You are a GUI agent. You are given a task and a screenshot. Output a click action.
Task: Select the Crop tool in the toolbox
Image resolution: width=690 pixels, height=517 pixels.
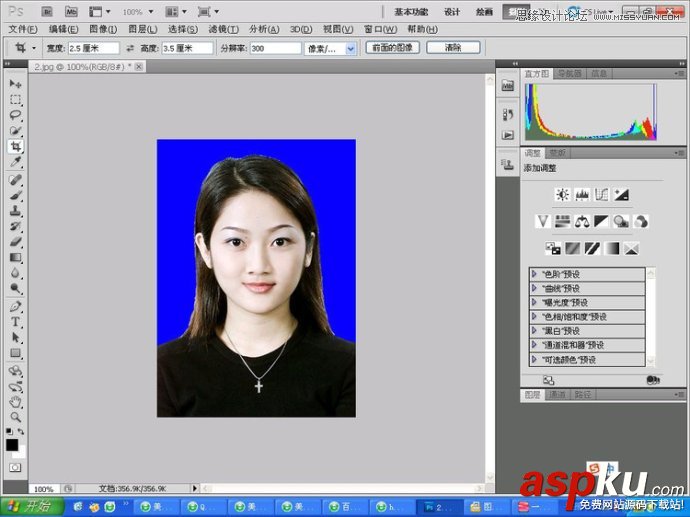pyautogui.click(x=16, y=146)
